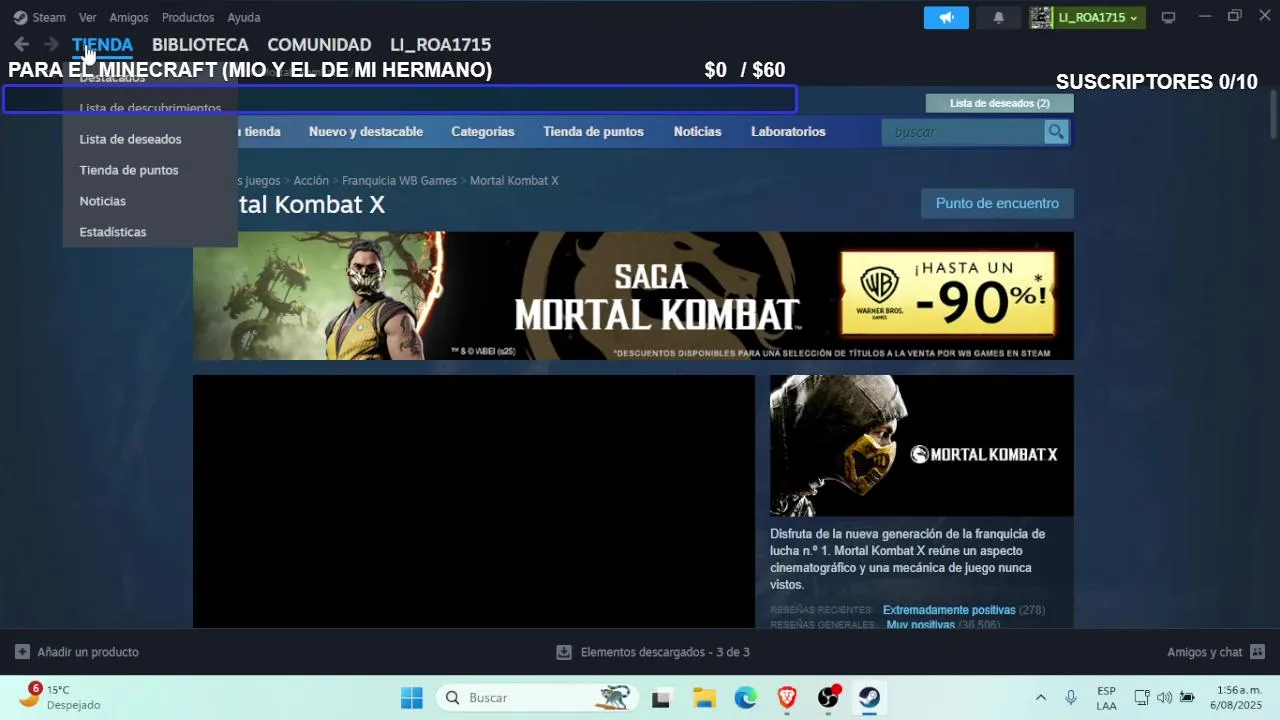
Task: Click the Extremadamente positivas reviews link
Action: 949,610
